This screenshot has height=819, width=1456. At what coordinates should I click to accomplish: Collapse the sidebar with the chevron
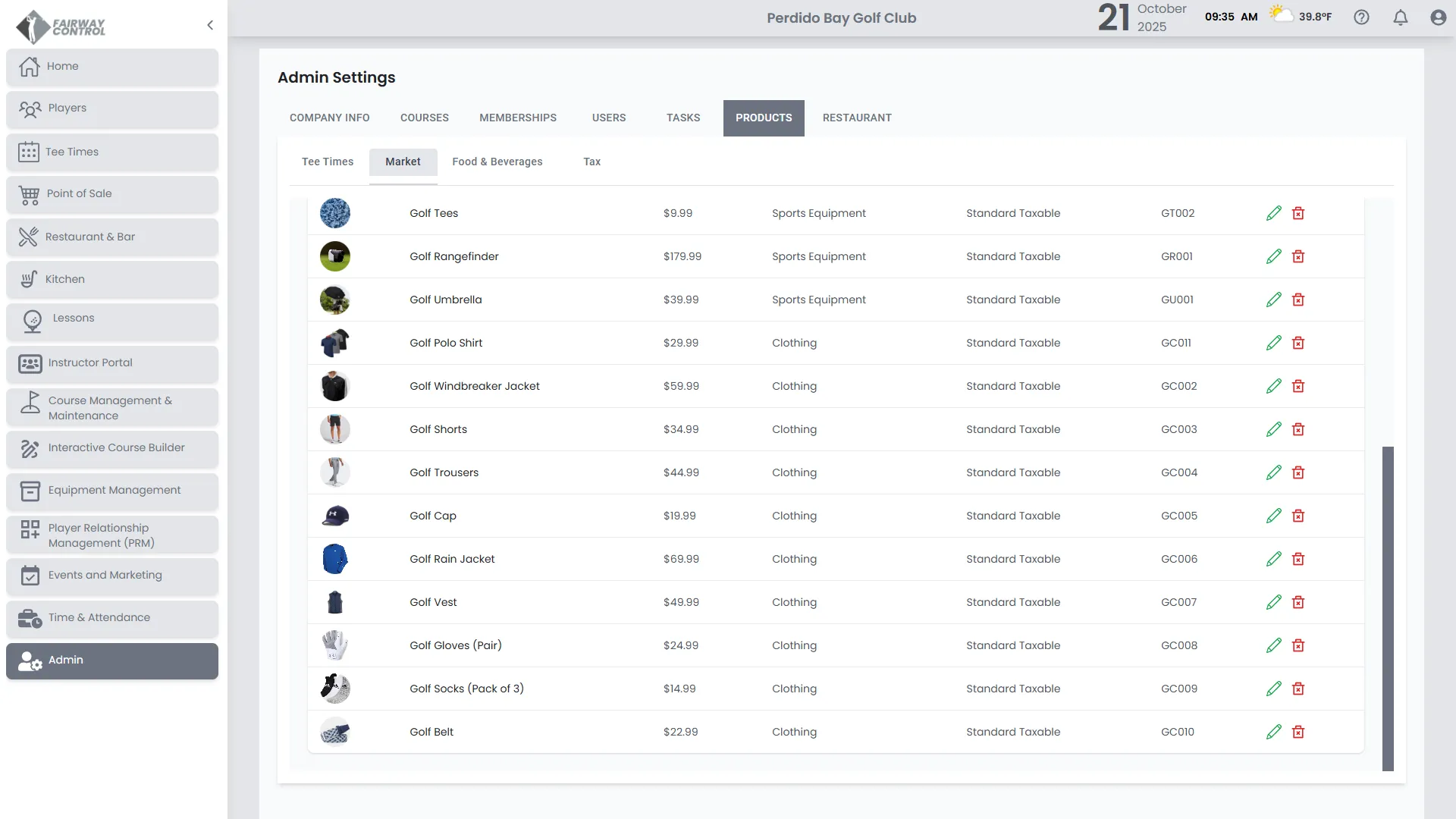tap(210, 25)
